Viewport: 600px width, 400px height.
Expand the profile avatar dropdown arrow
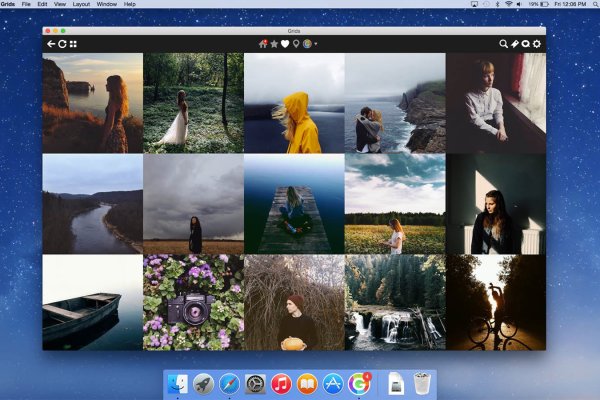(x=316, y=45)
